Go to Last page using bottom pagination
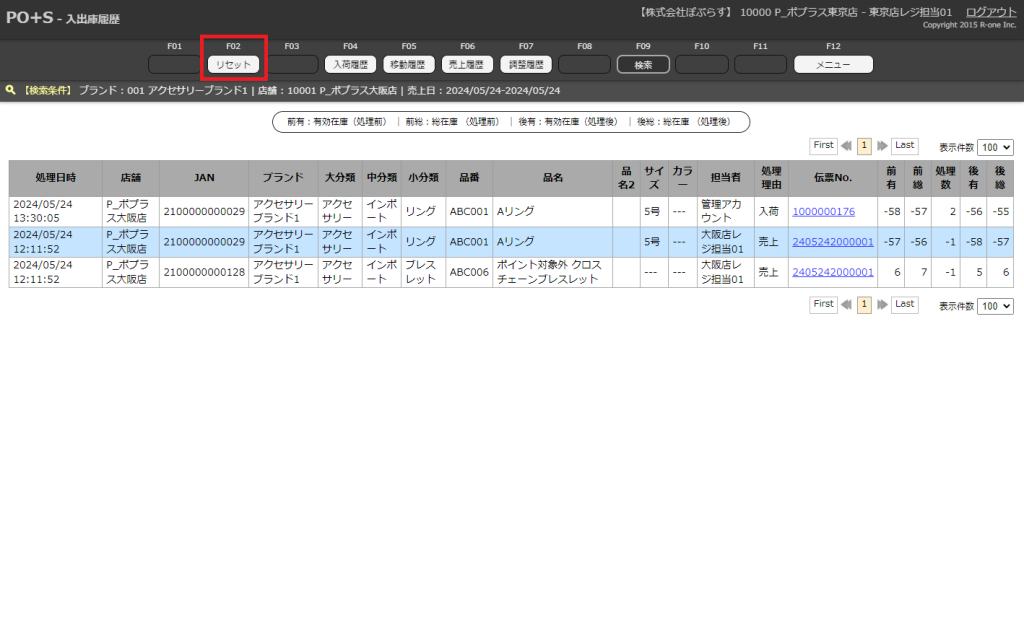The image size is (1024, 617). [x=904, y=304]
